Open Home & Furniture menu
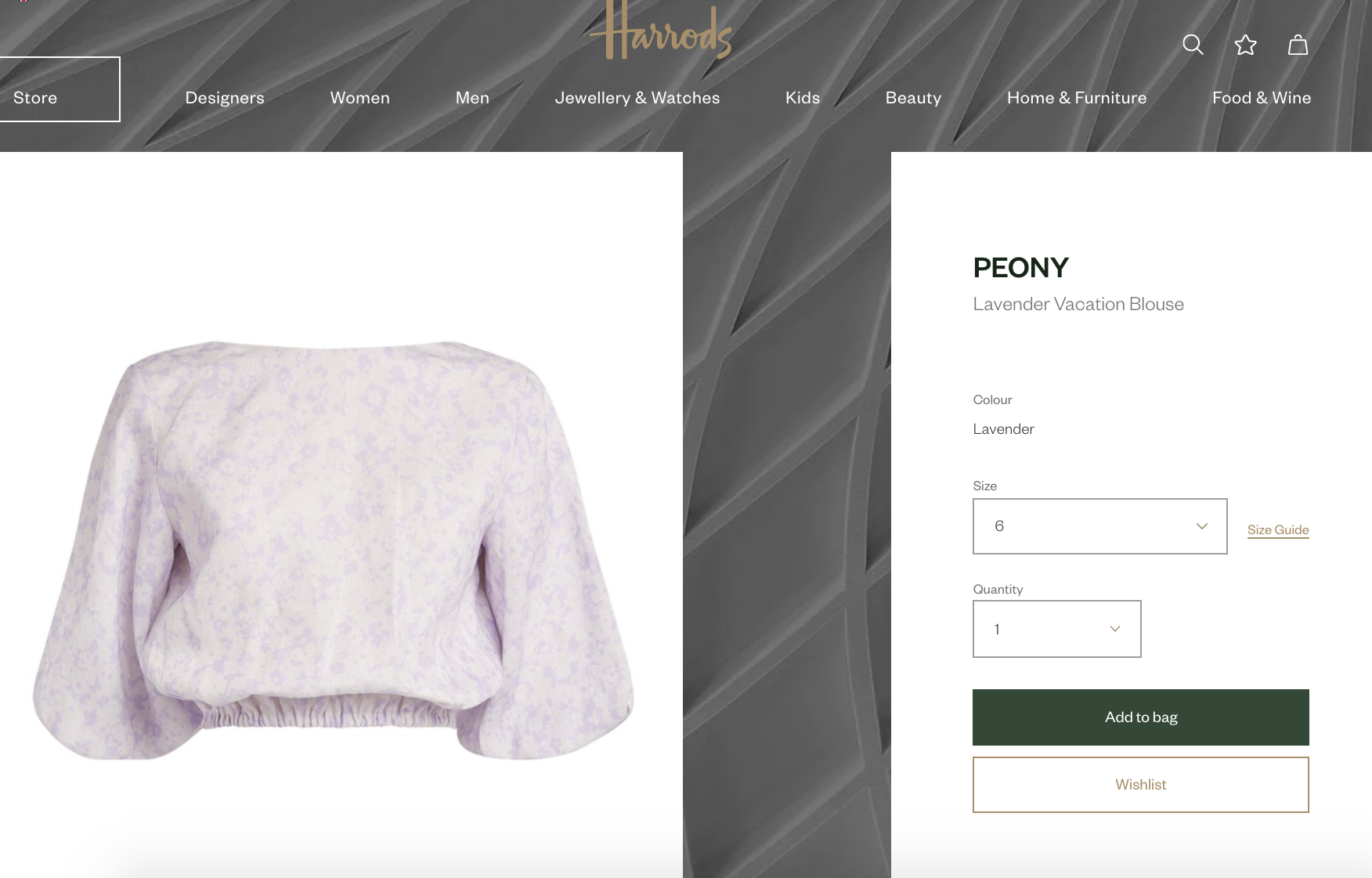The height and width of the screenshot is (878, 1372). coord(1077,98)
